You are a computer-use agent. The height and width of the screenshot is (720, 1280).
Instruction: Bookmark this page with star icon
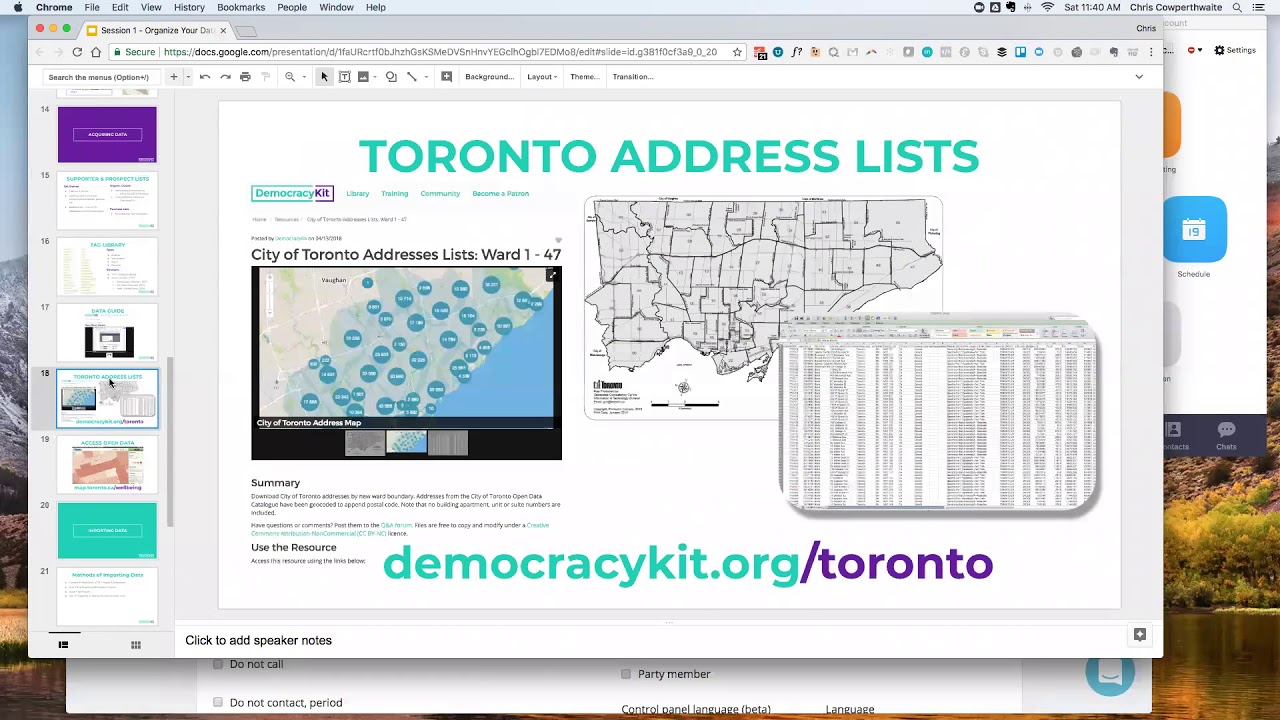point(737,52)
